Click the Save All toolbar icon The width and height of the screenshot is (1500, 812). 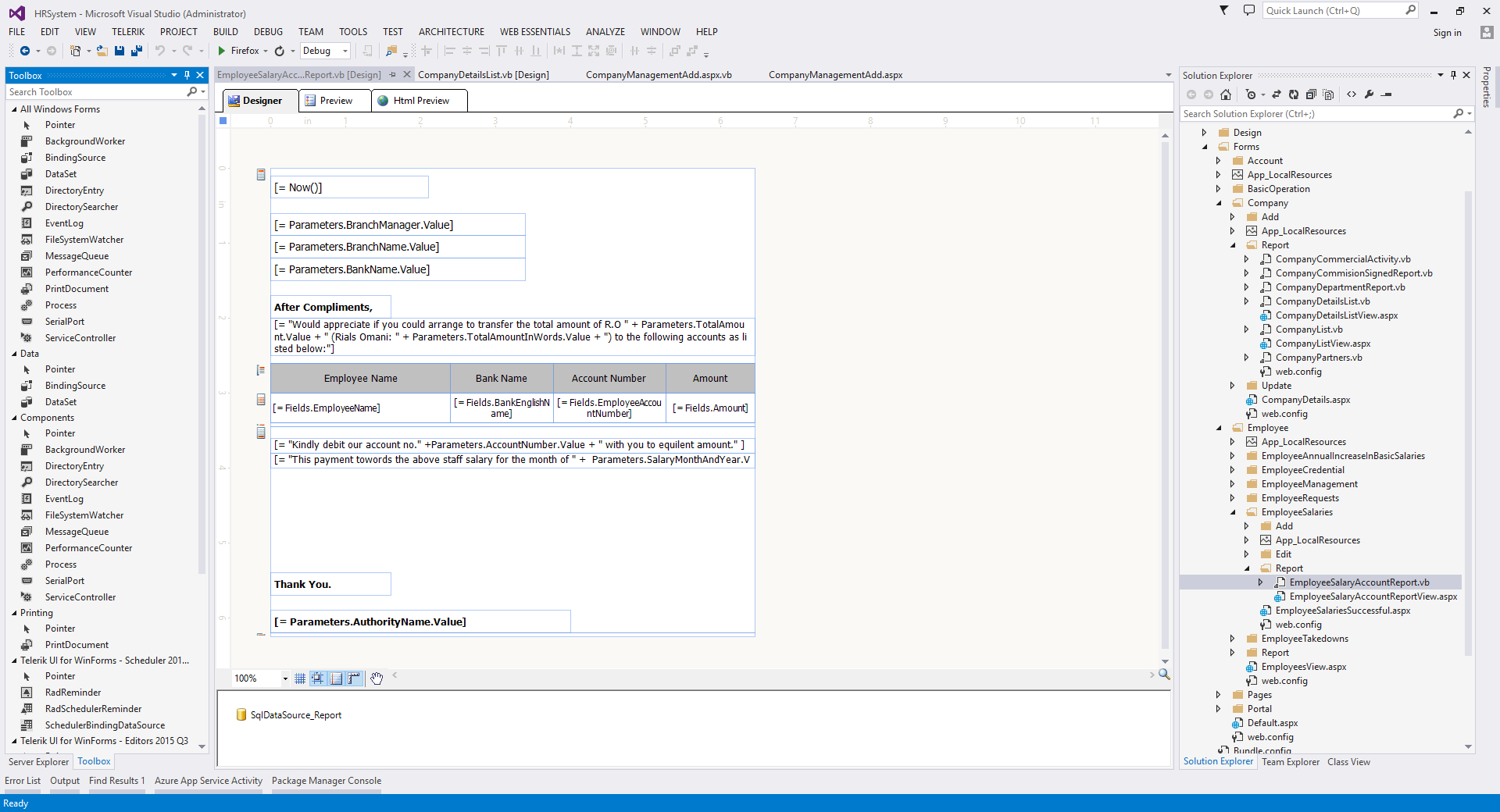tap(137, 51)
